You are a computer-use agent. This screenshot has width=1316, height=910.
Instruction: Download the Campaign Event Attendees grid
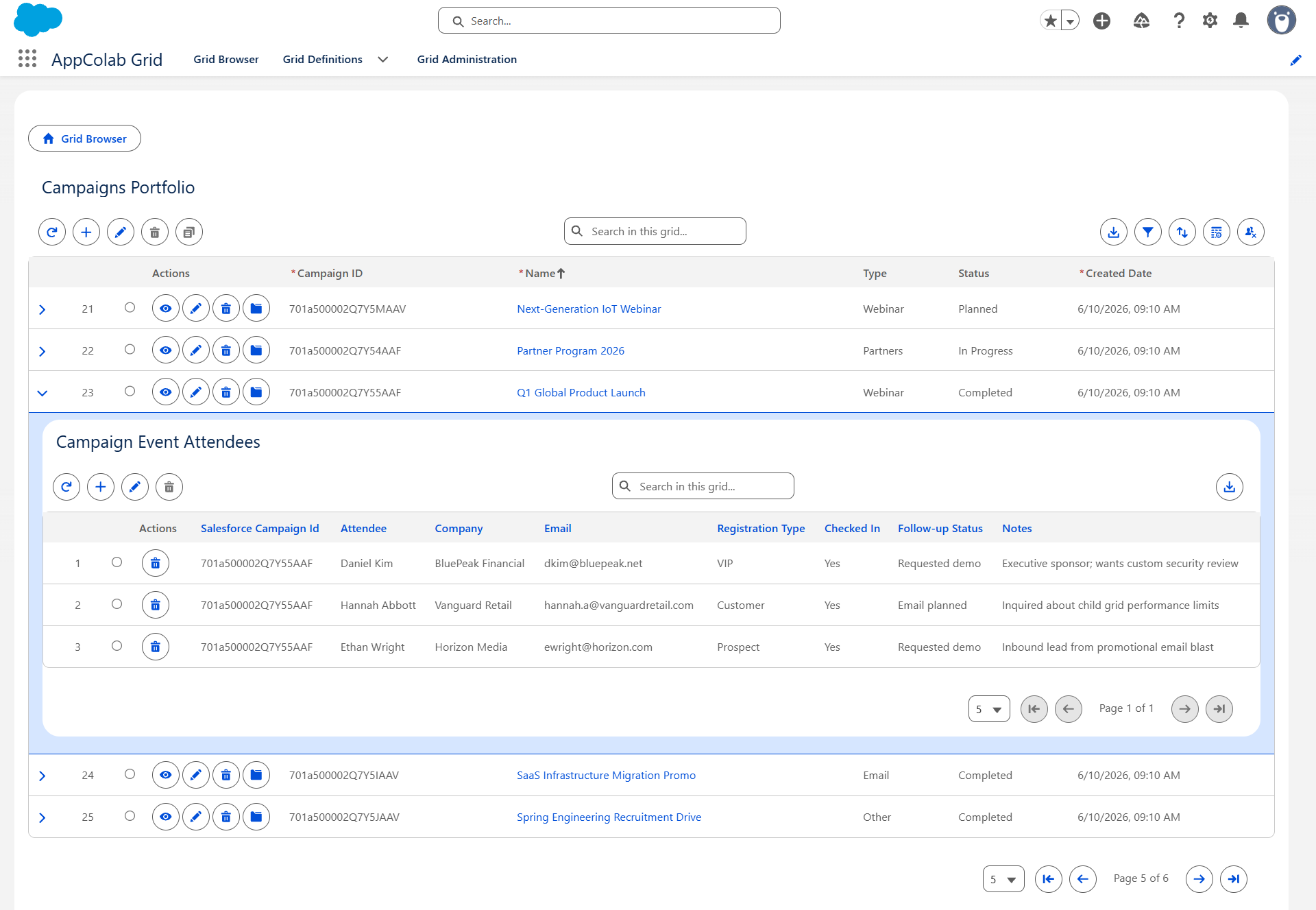coord(1230,487)
